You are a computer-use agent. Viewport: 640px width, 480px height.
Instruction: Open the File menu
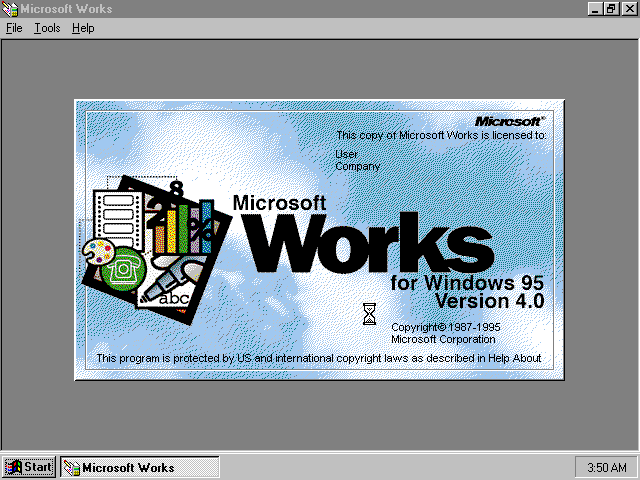[14, 28]
